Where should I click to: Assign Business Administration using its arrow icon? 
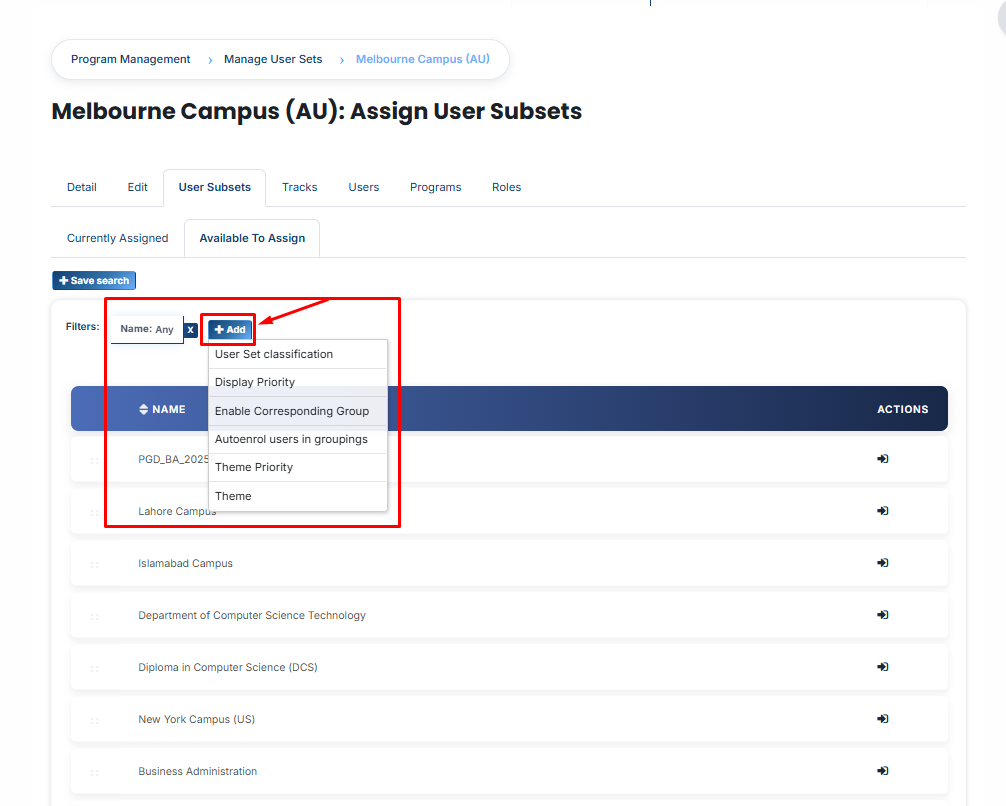tap(883, 771)
